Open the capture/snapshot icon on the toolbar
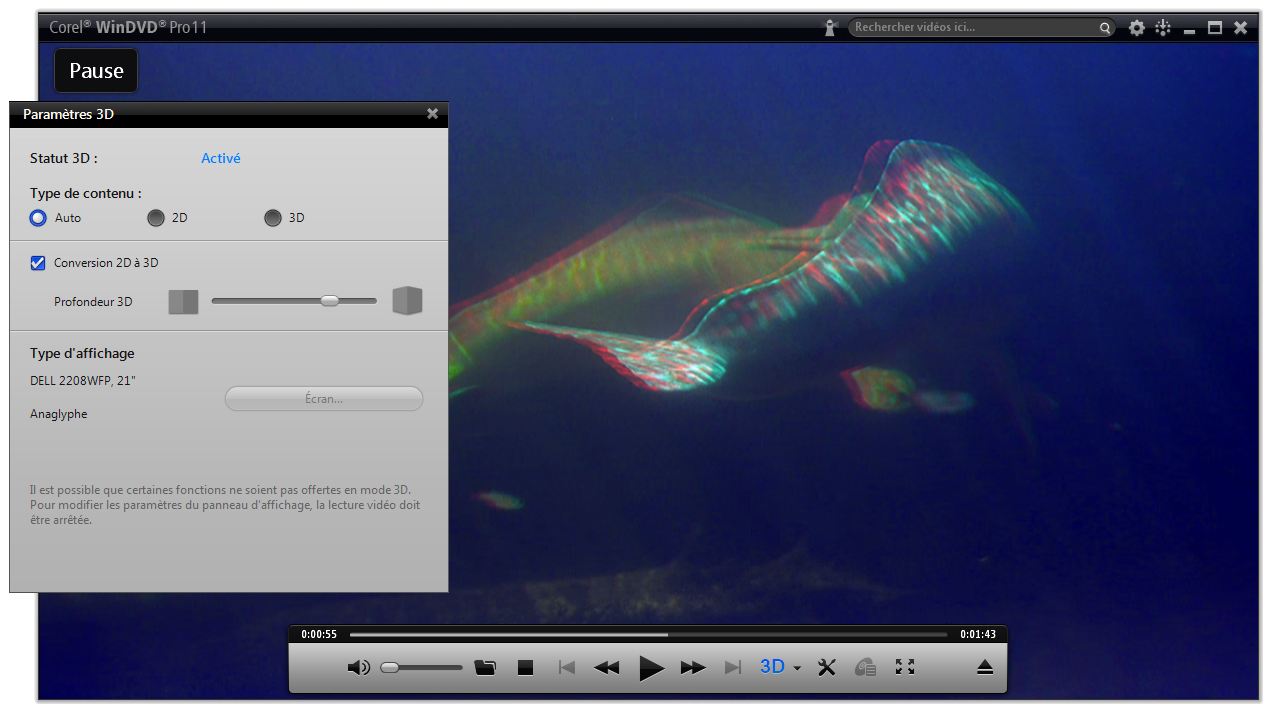The width and height of the screenshot is (1269, 711). 864,666
